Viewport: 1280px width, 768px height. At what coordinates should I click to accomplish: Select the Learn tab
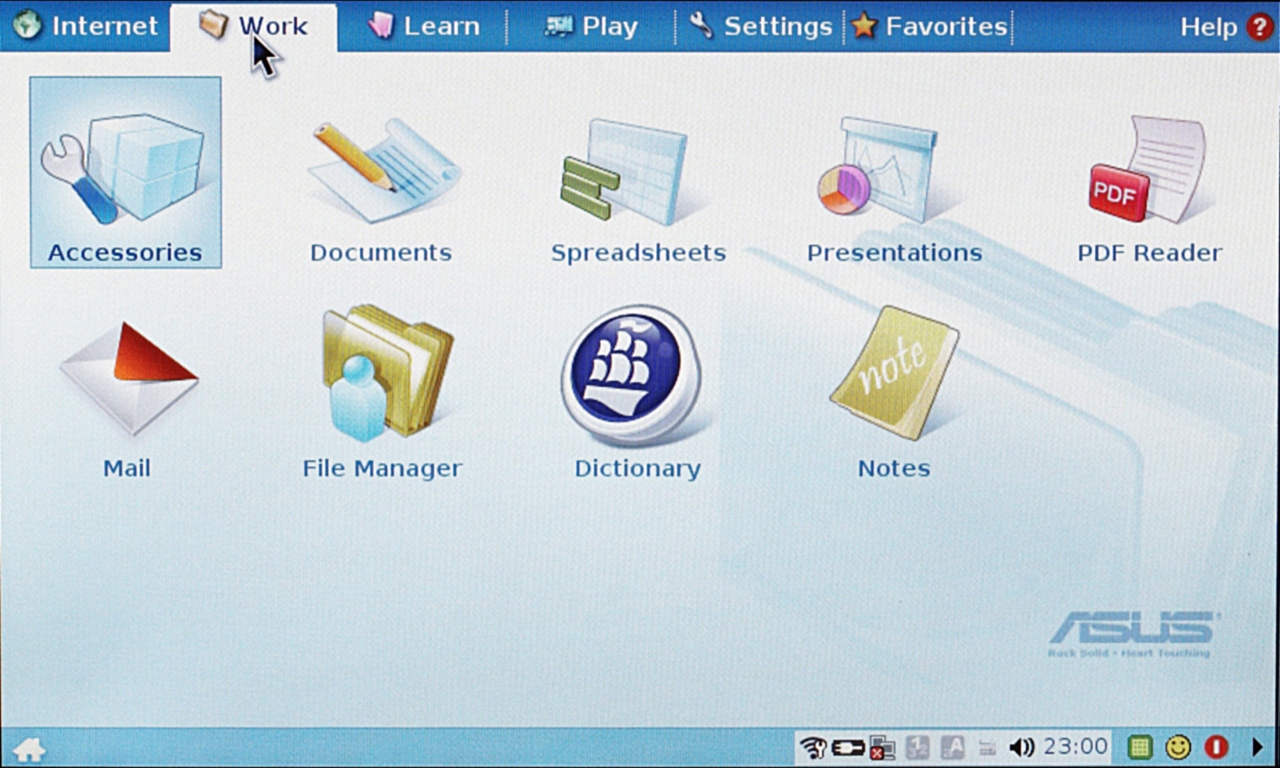click(423, 26)
